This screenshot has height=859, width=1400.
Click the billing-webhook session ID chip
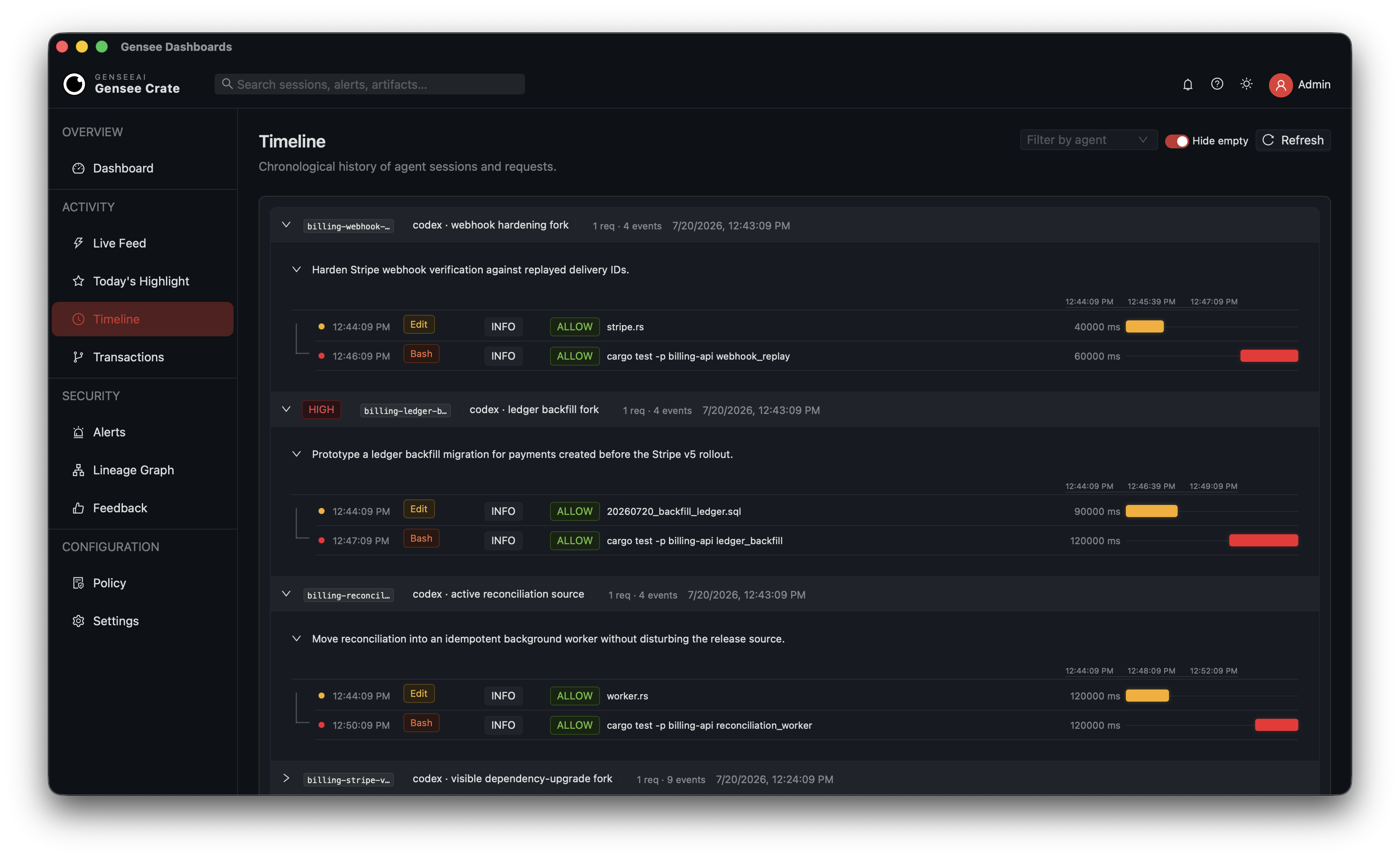point(348,226)
